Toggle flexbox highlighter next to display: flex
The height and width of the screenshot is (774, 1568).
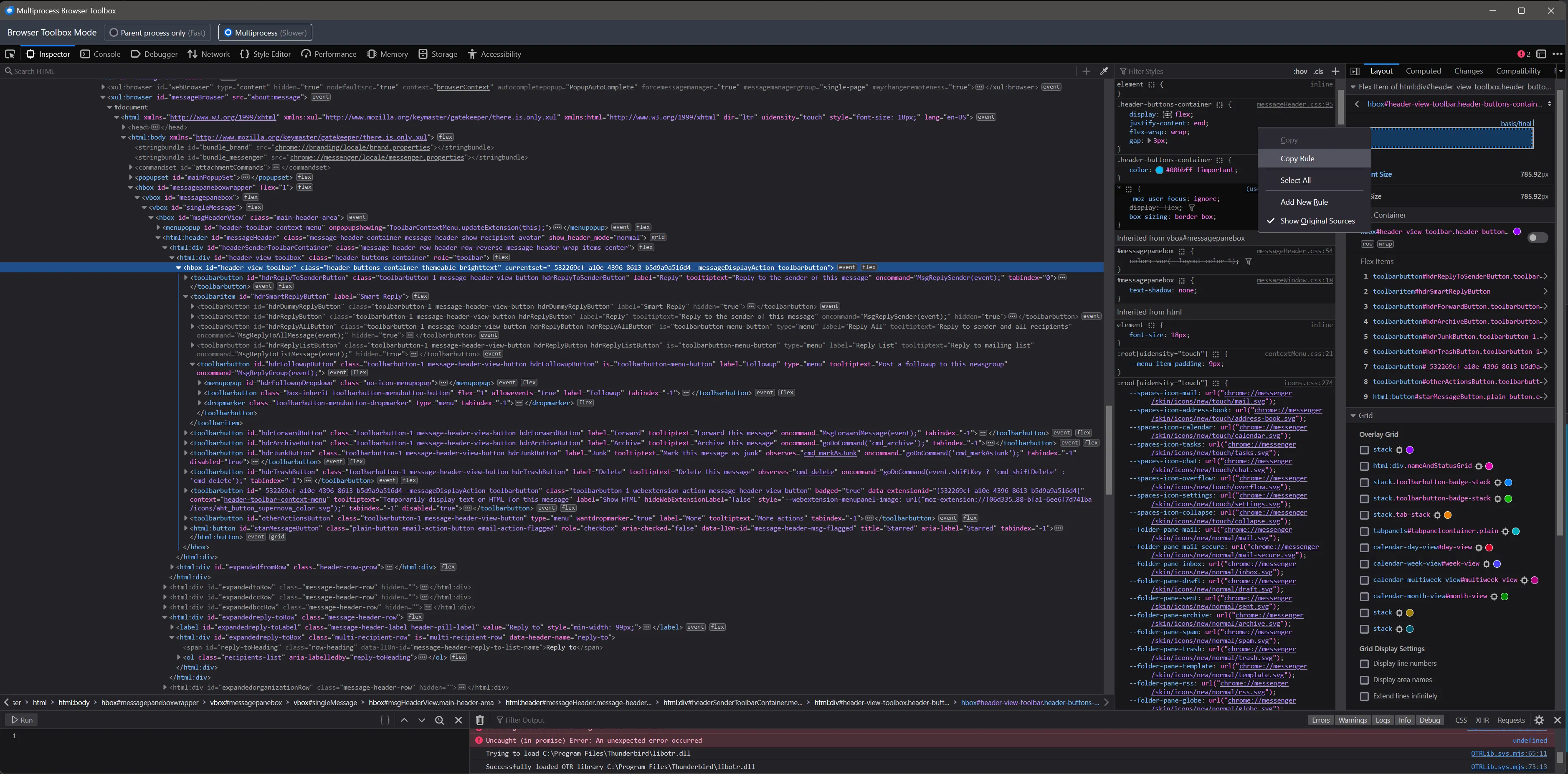(1168, 114)
